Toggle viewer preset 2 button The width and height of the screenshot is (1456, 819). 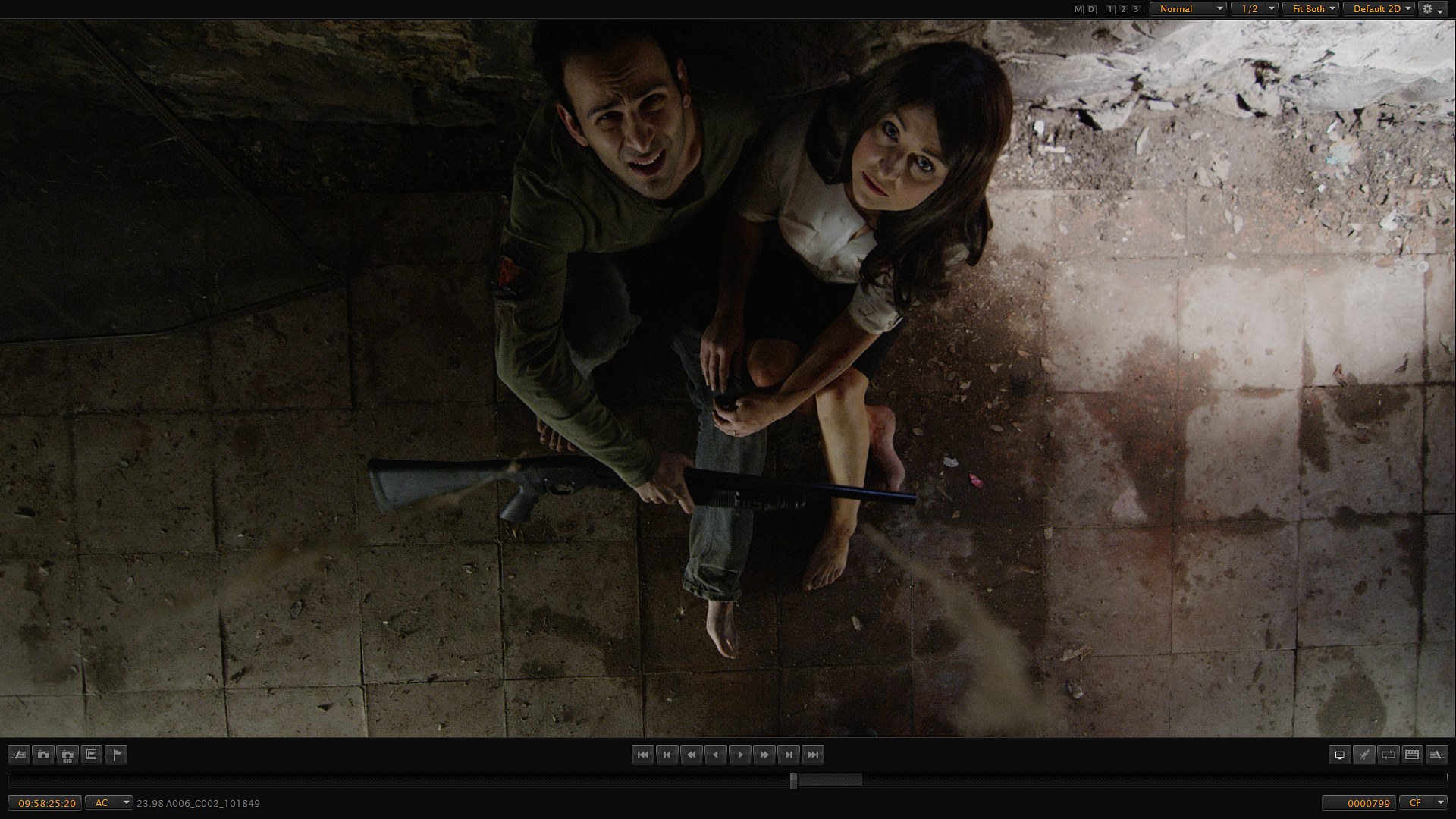tap(1123, 9)
